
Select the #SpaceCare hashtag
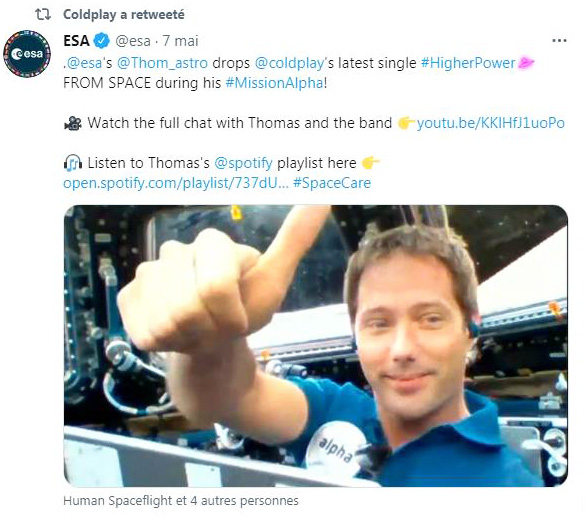pyautogui.click(x=332, y=183)
